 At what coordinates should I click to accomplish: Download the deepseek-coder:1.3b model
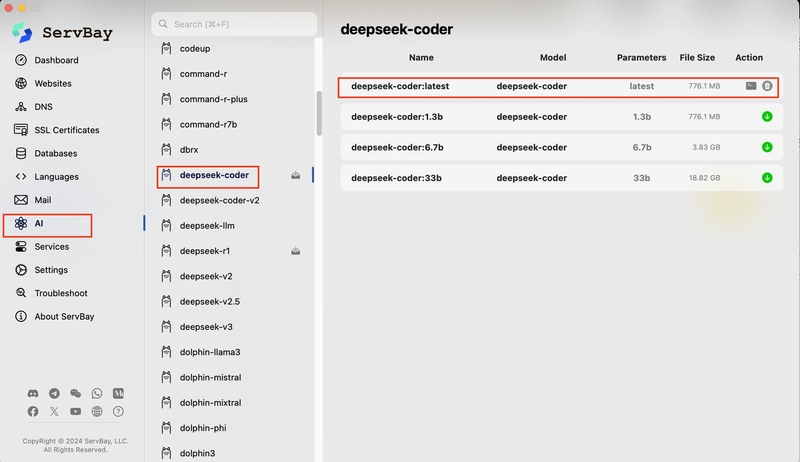click(767, 116)
